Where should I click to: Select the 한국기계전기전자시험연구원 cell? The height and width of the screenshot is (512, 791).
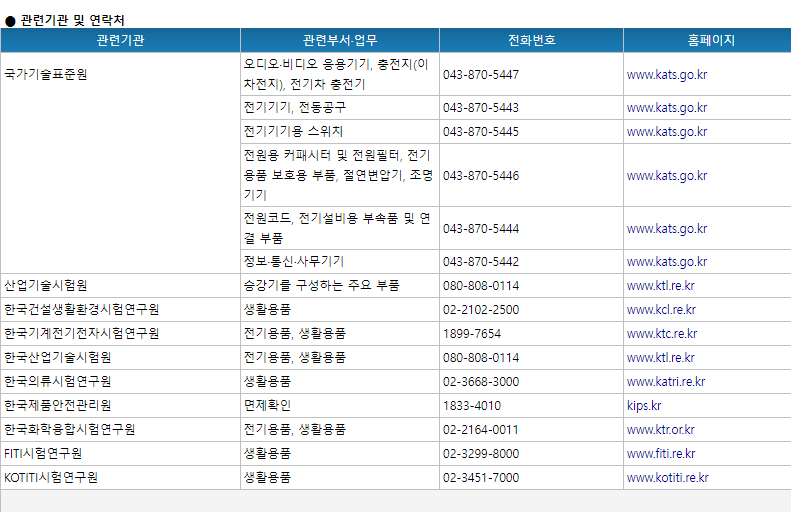(120, 333)
